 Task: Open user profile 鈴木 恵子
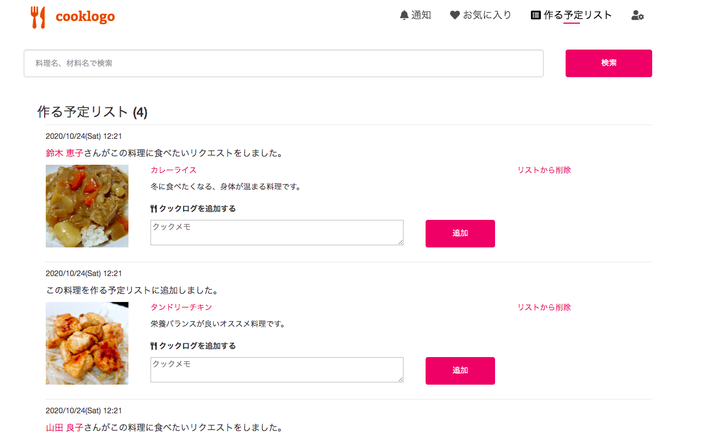point(64,153)
